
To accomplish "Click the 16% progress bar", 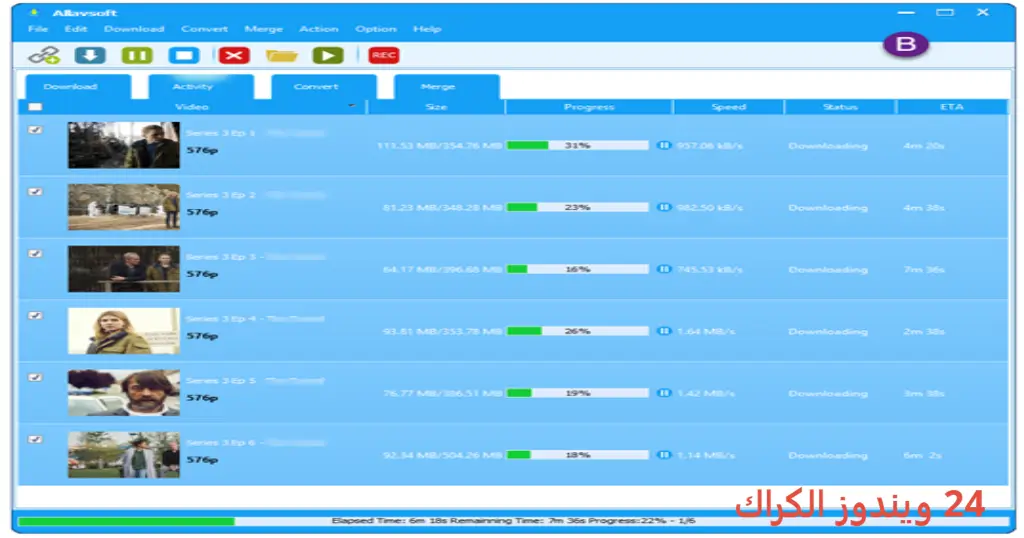I will 578,269.
